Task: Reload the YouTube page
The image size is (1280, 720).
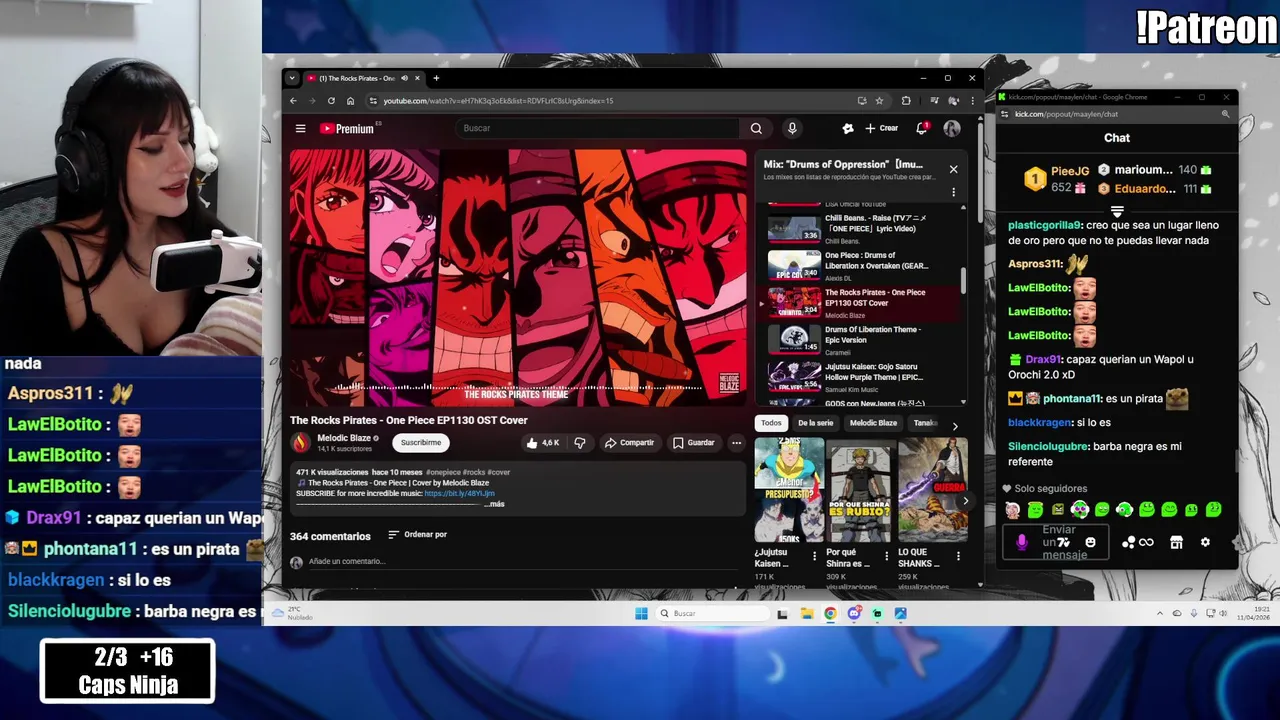Action: 331,101
